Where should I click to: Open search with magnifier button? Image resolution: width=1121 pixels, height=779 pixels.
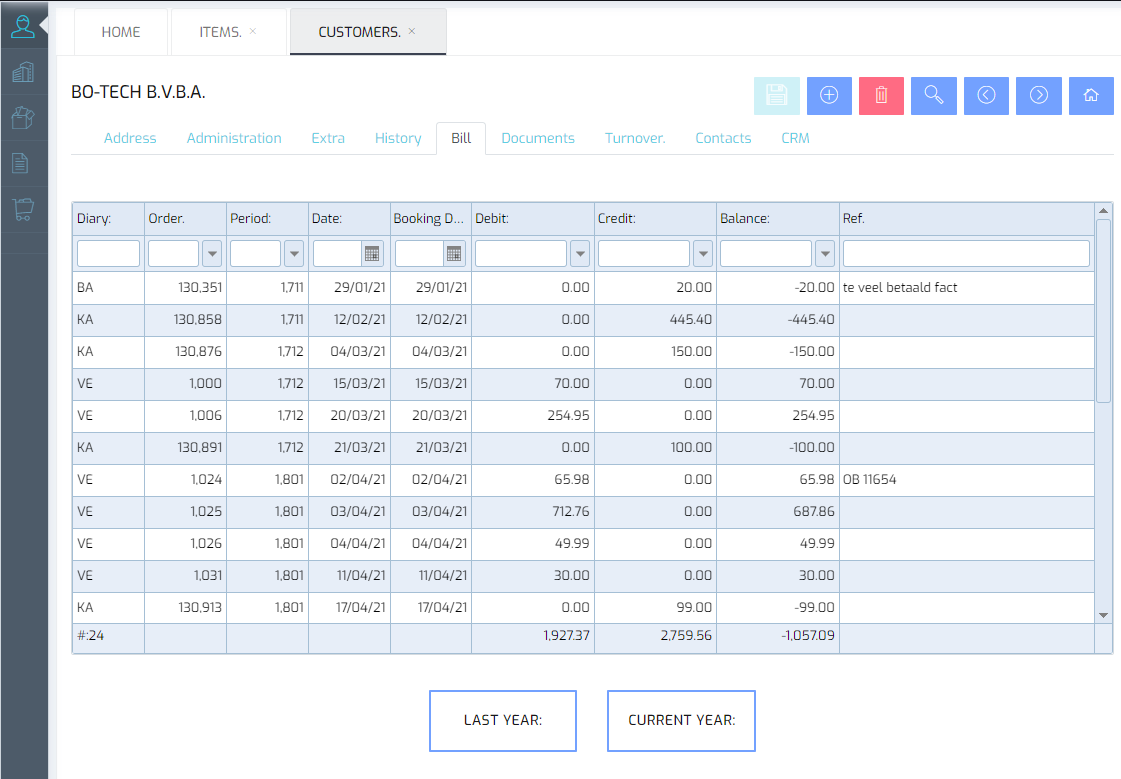[x=934, y=96]
